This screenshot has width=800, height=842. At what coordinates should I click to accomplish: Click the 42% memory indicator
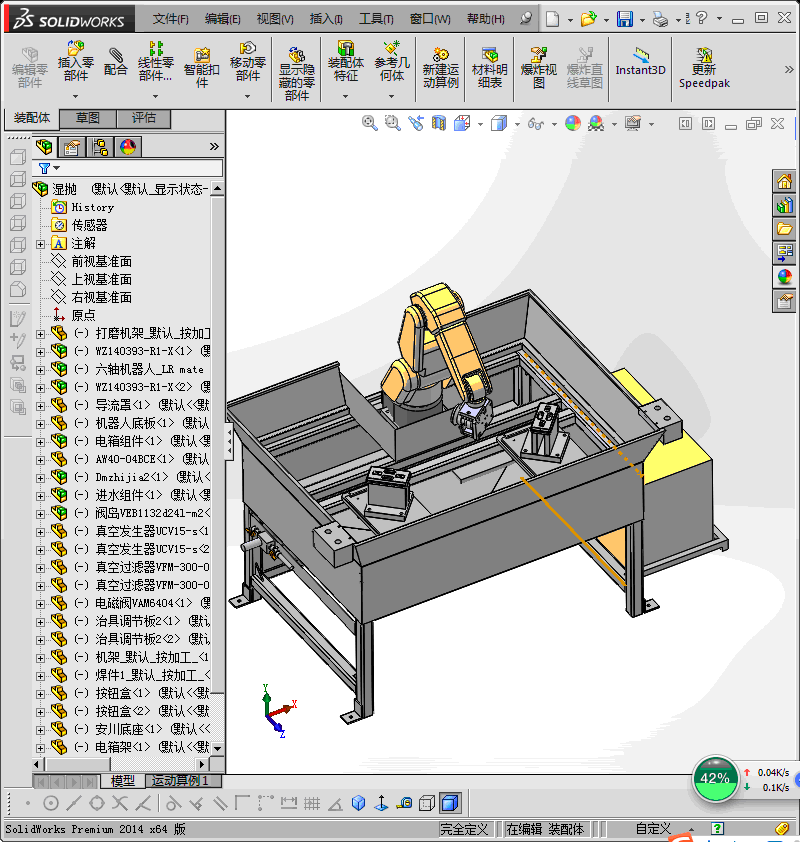[x=715, y=779]
